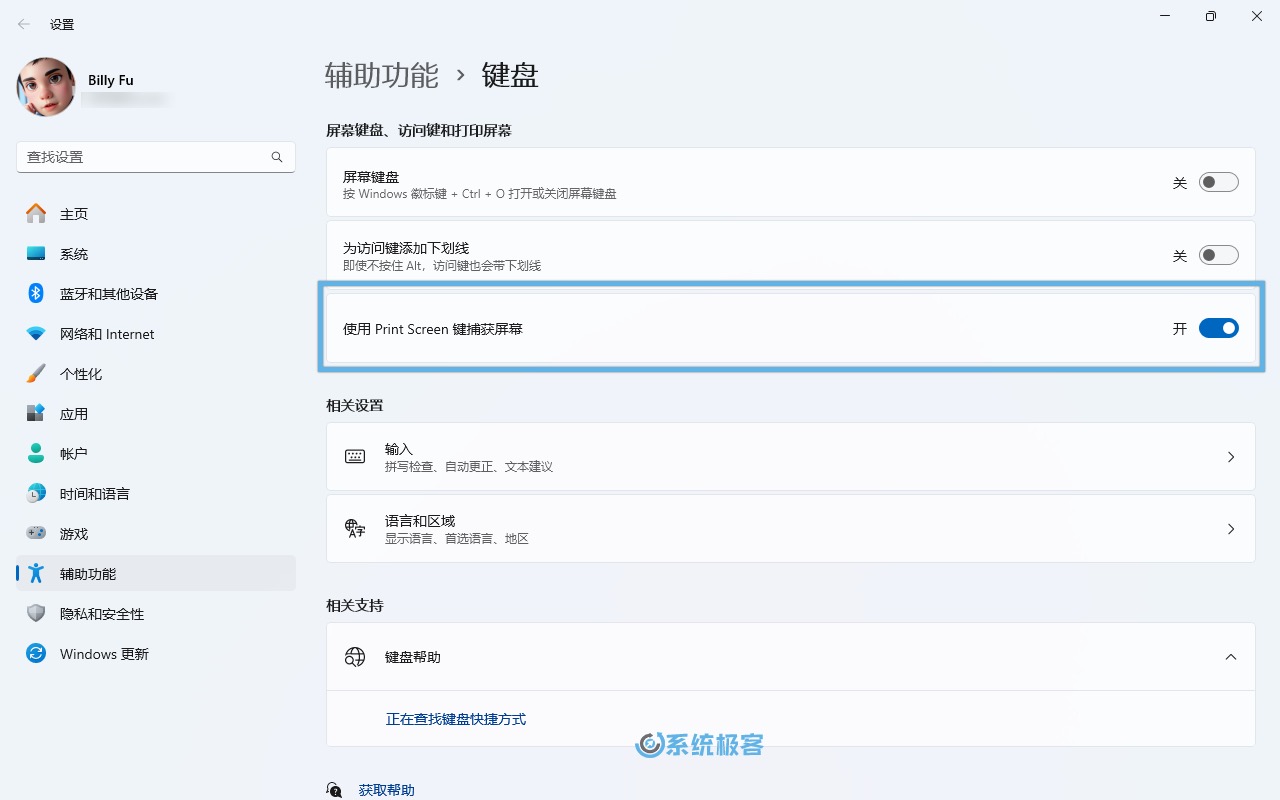Click the search magnifier icon
The width and height of the screenshot is (1280, 800).
[x=277, y=157]
